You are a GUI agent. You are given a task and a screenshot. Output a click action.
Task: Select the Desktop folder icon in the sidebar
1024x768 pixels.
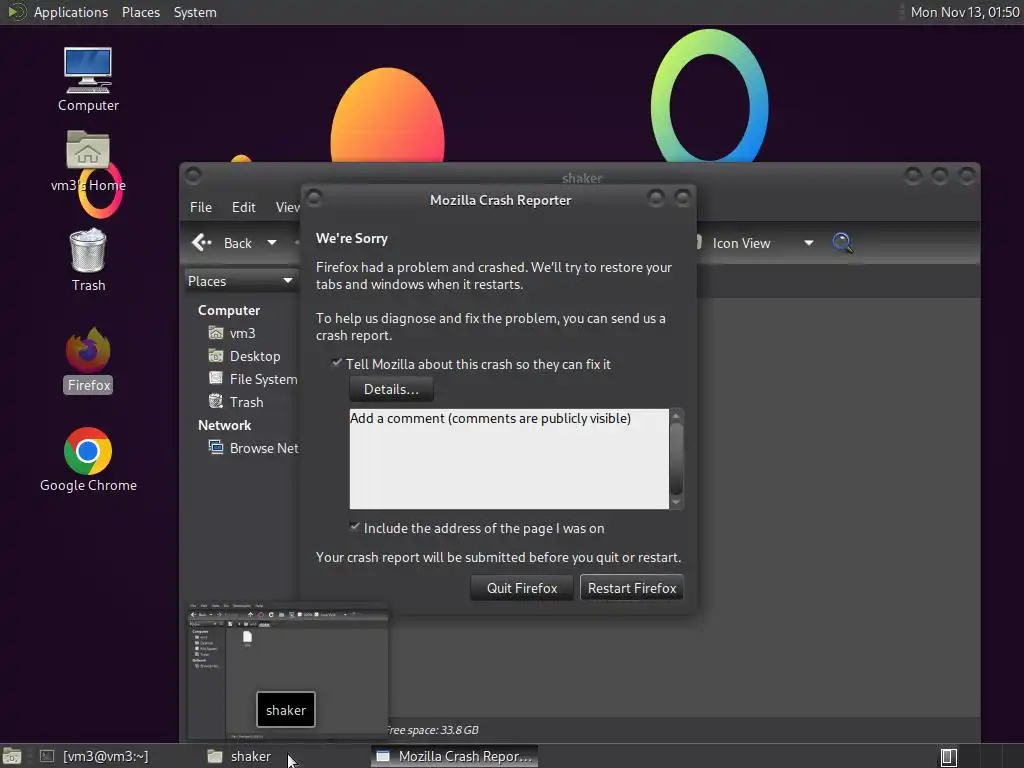(216, 356)
